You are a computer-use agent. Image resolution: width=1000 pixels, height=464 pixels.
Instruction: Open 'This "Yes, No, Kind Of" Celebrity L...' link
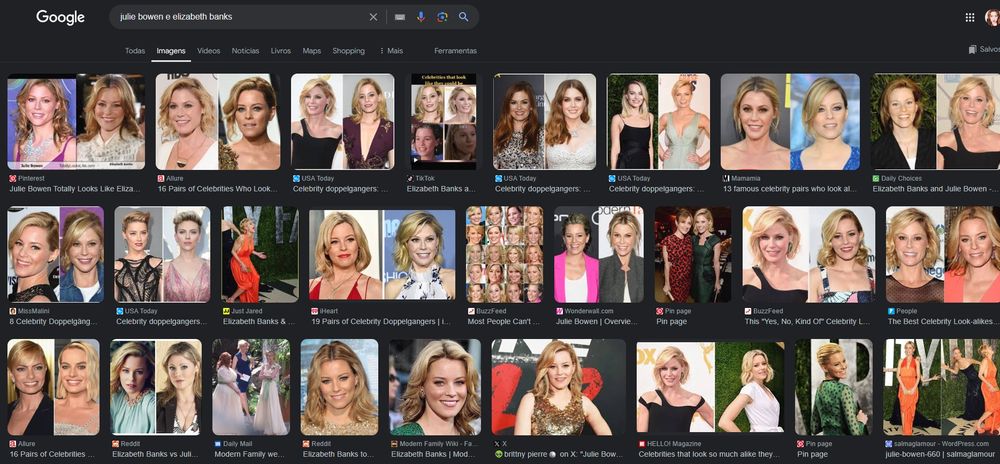(x=807, y=322)
